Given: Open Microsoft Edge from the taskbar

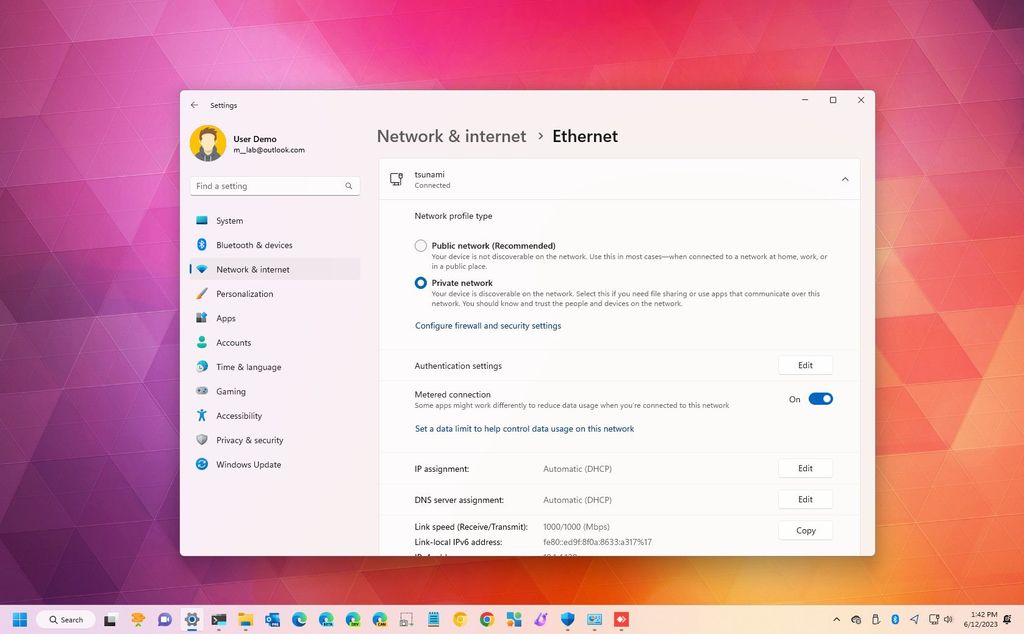Looking at the screenshot, I should [299, 620].
